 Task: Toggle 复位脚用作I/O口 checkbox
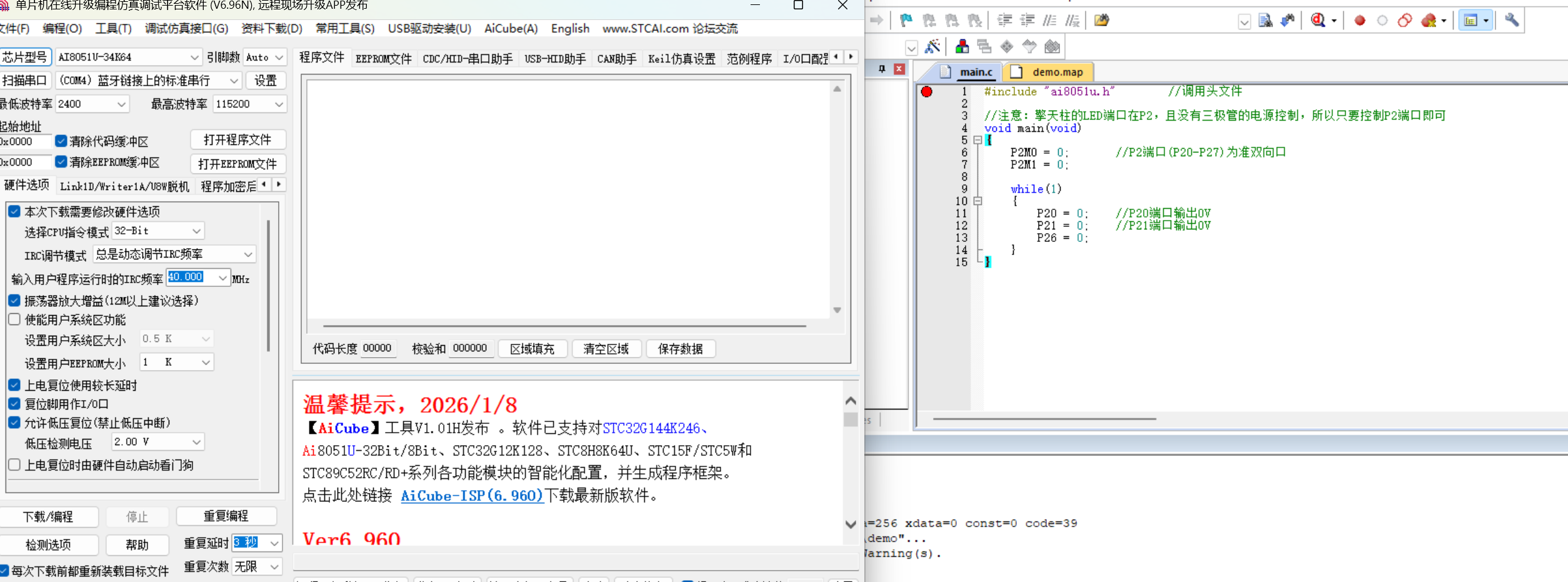point(14,404)
